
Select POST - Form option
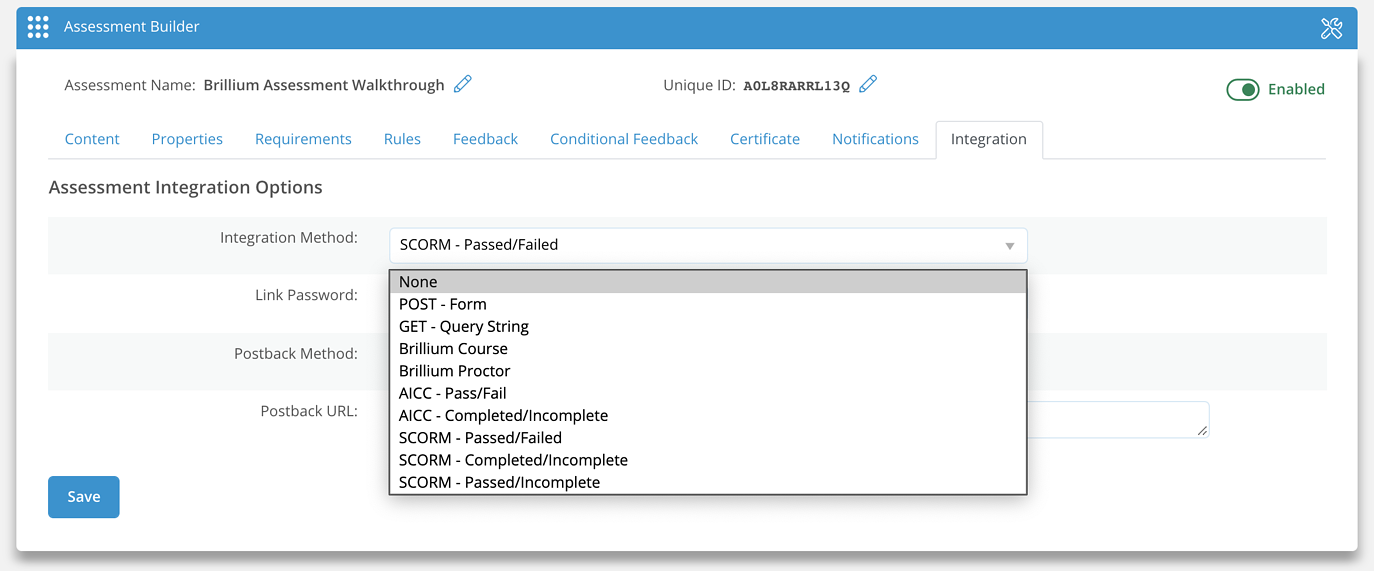(708, 304)
